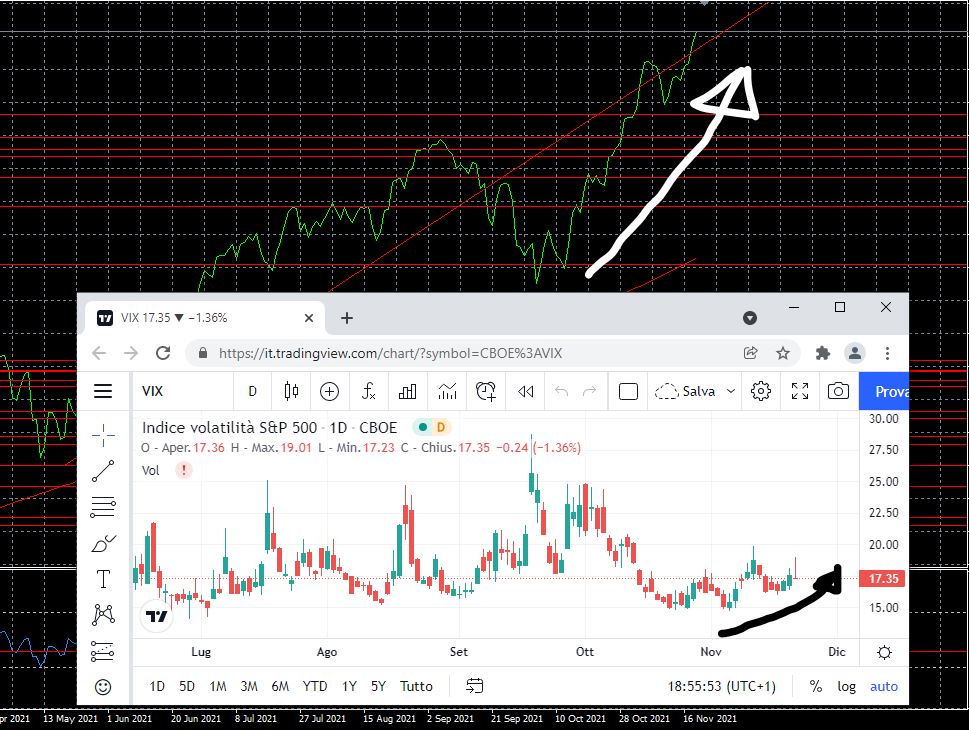Select the trend line drawing tool
The image size is (969, 730).
pos(103,471)
